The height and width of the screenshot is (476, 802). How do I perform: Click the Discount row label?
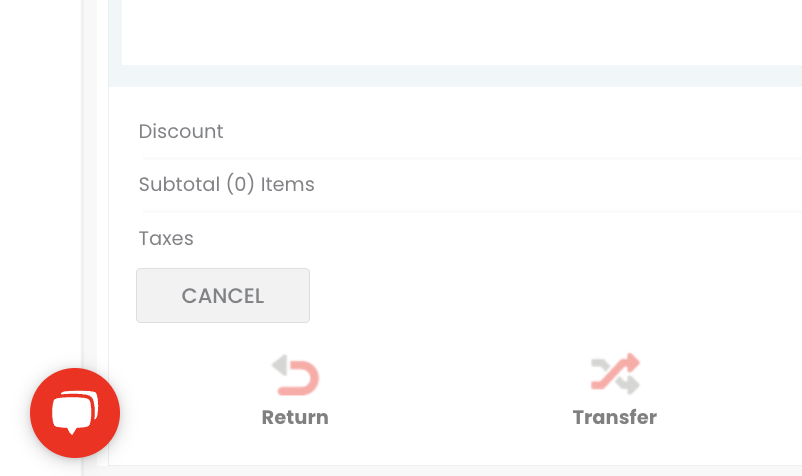[181, 131]
